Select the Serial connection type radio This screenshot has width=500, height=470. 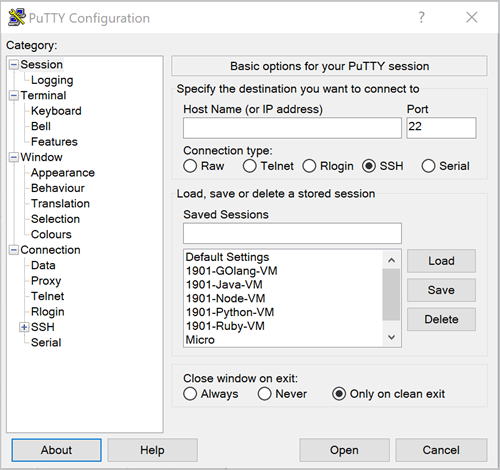428,166
